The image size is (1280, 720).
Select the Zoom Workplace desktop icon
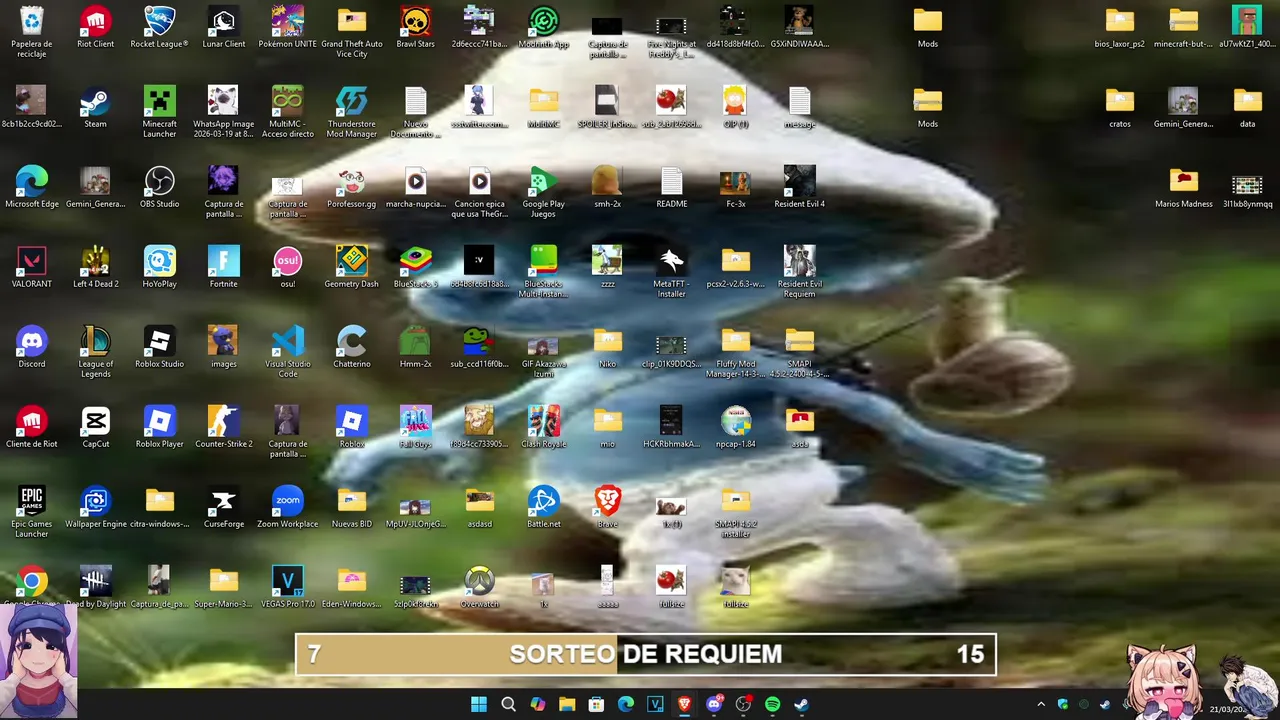287,507
